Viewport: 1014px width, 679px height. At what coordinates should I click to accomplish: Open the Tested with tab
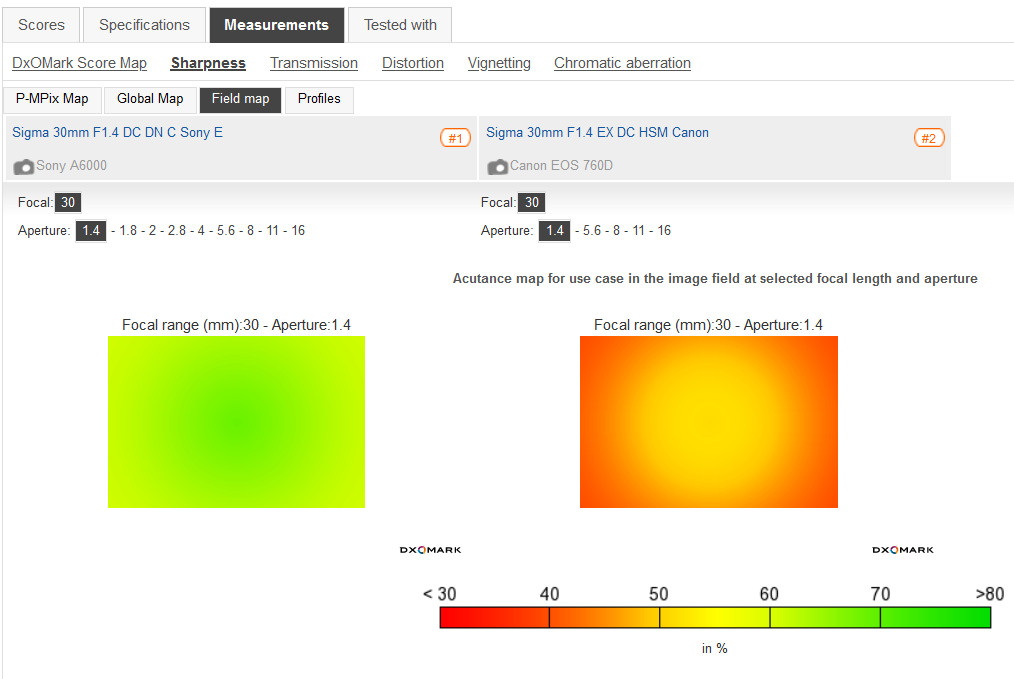[x=400, y=25]
